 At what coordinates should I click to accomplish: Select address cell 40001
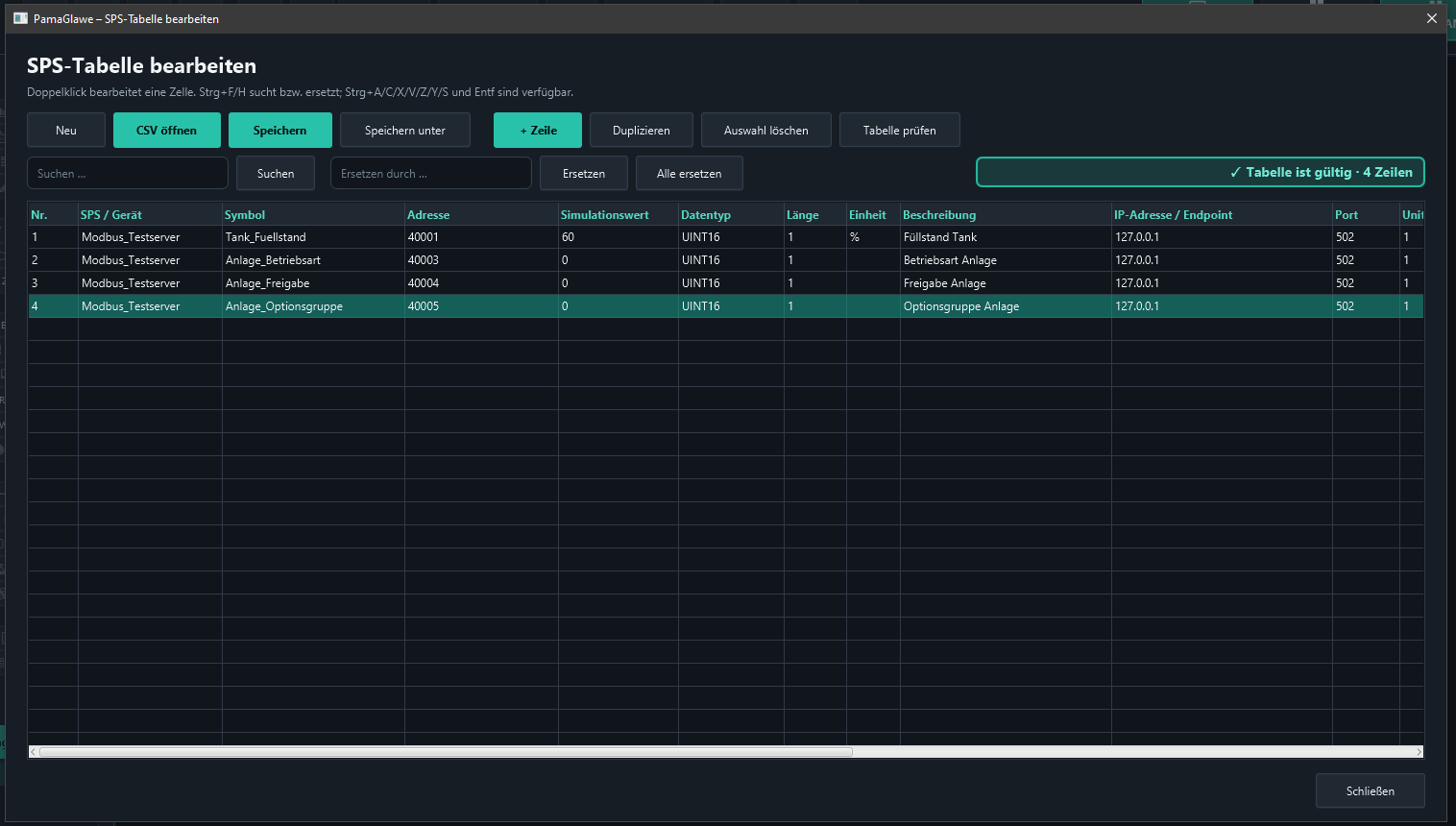coord(481,237)
